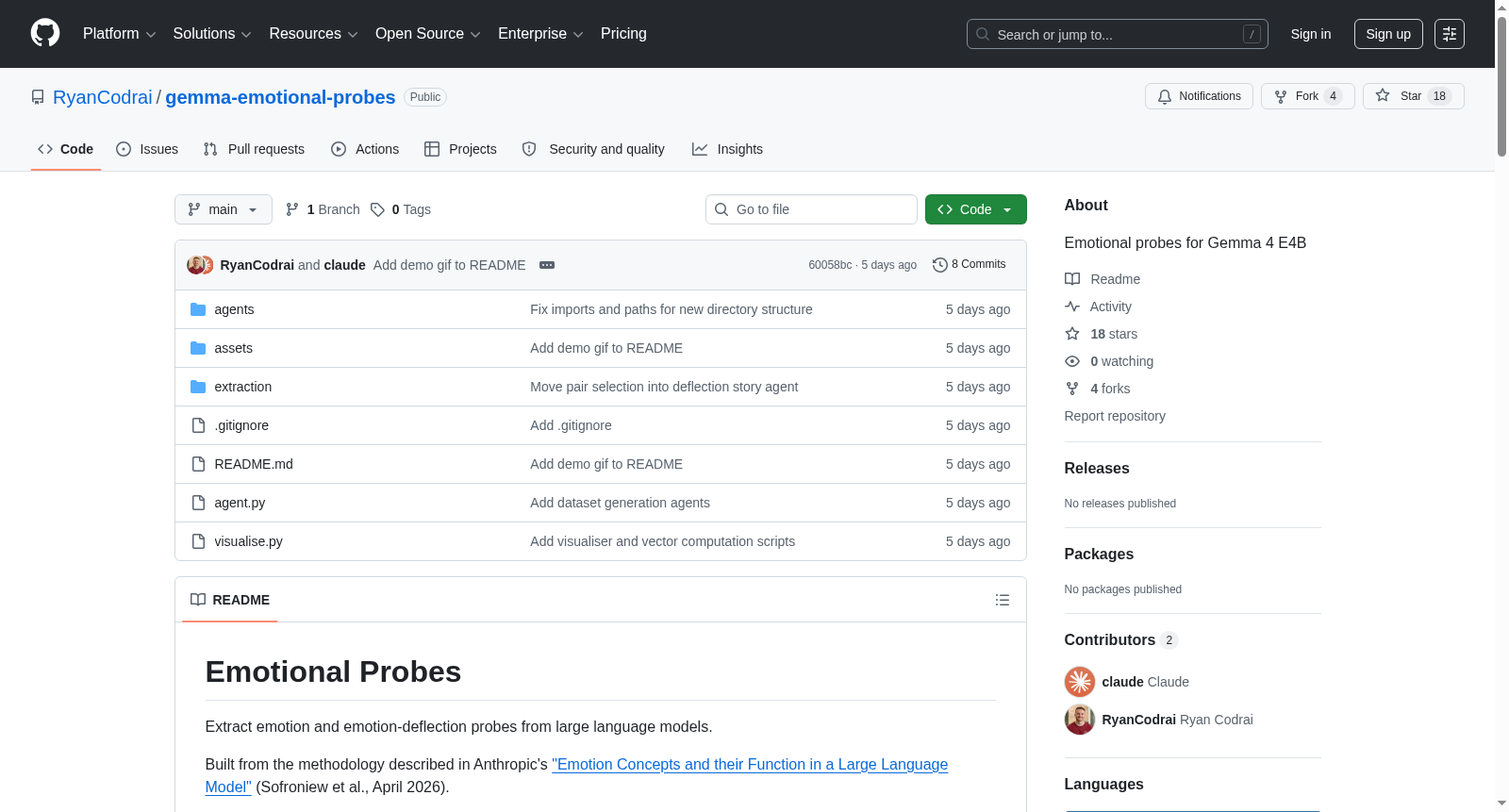Click the Sign in link
This screenshot has height=812, width=1509.
(x=1311, y=34)
